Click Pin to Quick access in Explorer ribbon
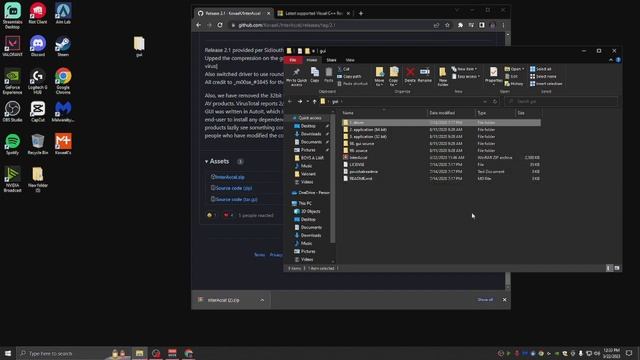Viewport: 640px width, 360px height. click(296, 76)
